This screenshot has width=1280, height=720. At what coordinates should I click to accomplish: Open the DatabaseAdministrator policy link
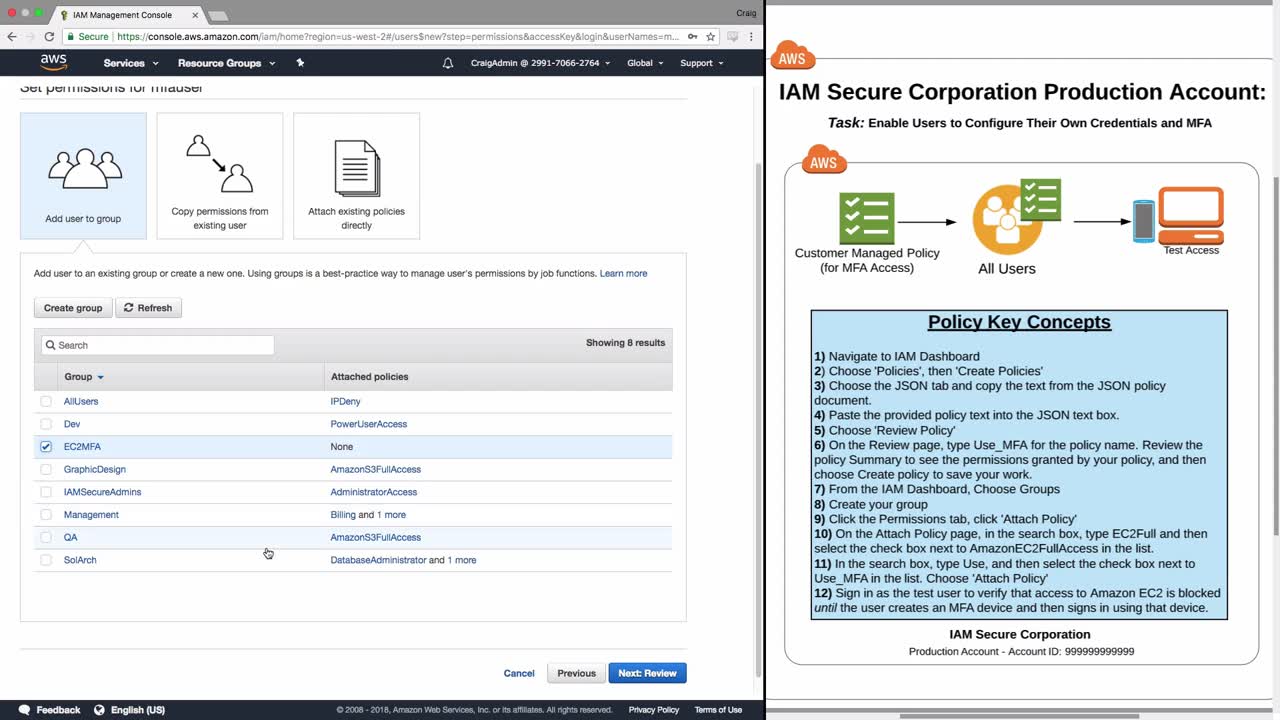click(378, 560)
